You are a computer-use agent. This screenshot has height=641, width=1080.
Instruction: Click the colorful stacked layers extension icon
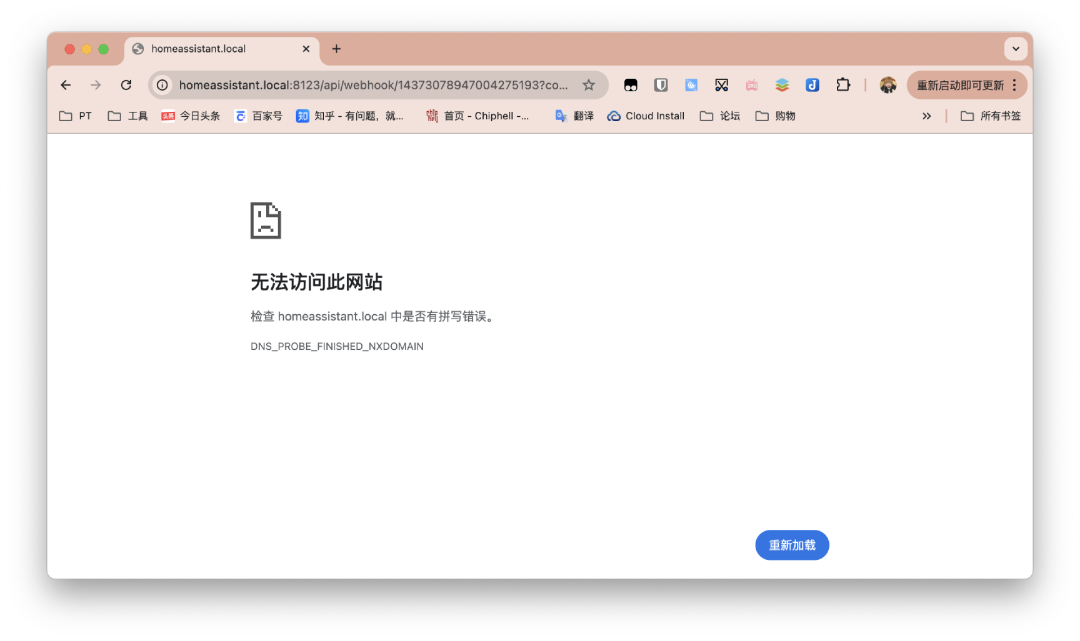pyautogui.click(x=782, y=85)
